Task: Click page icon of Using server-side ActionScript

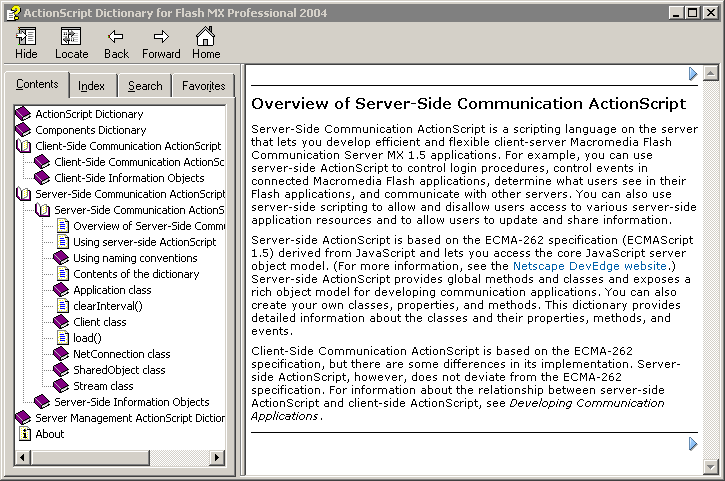Action: click(x=63, y=242)
